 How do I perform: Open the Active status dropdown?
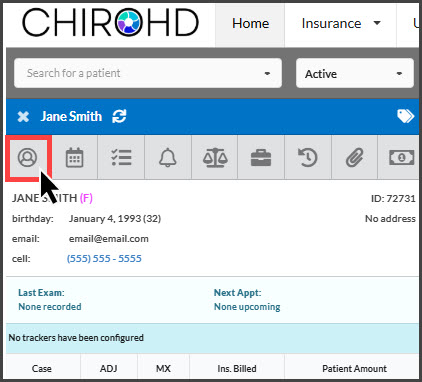pyautogui.click(x=355, y=73)
